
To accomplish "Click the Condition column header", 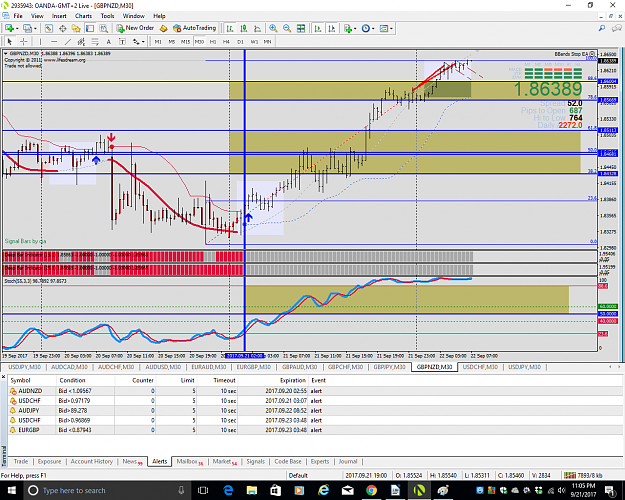I will 73,380.
